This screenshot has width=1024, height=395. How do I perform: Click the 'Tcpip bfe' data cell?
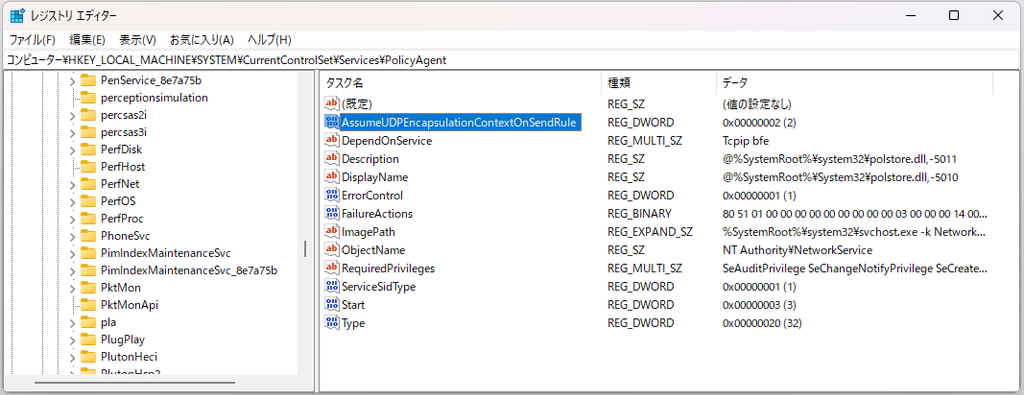pyautogui.click(x=745, y=140)
